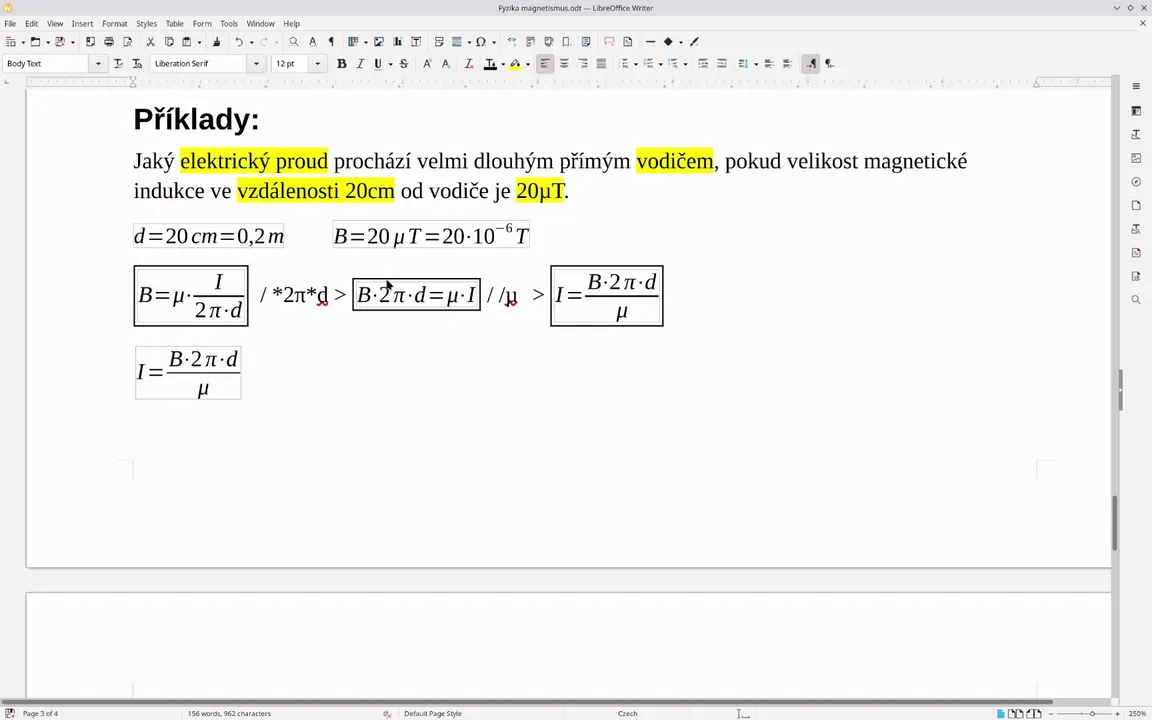The width and height of the screenshot is (1152, 720).
Task: Open the Insert menu
Action: click(x=82, y=24)
